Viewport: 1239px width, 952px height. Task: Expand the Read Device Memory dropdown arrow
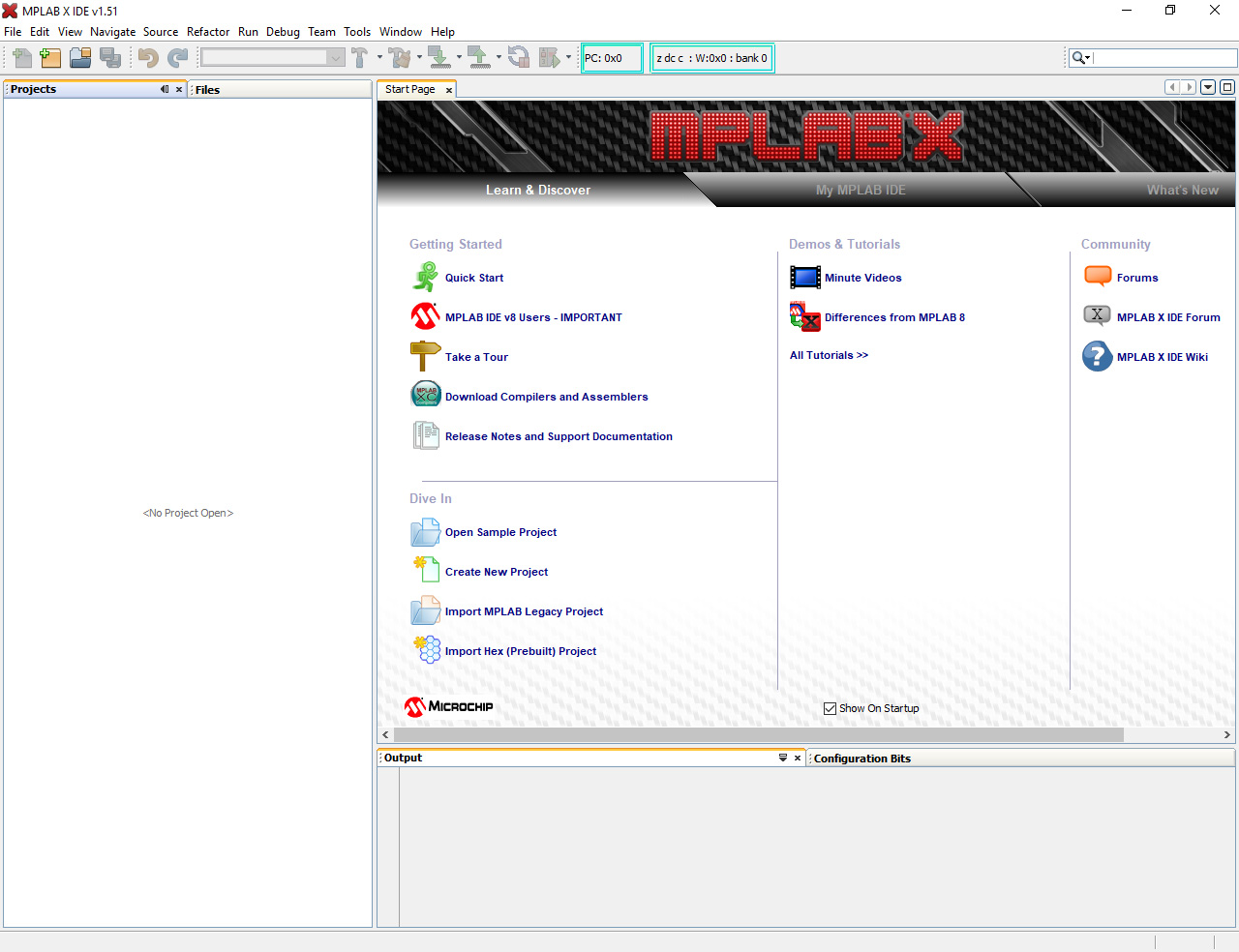(x=499, y=57)
